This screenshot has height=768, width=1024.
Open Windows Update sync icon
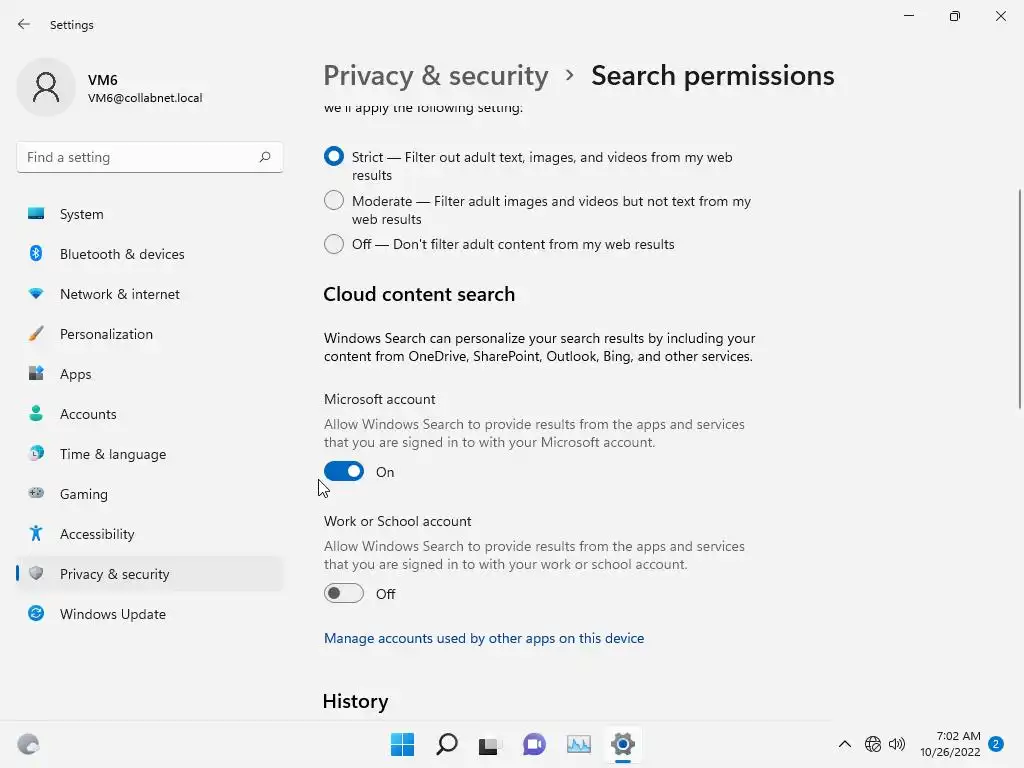[x=36, y=614]
